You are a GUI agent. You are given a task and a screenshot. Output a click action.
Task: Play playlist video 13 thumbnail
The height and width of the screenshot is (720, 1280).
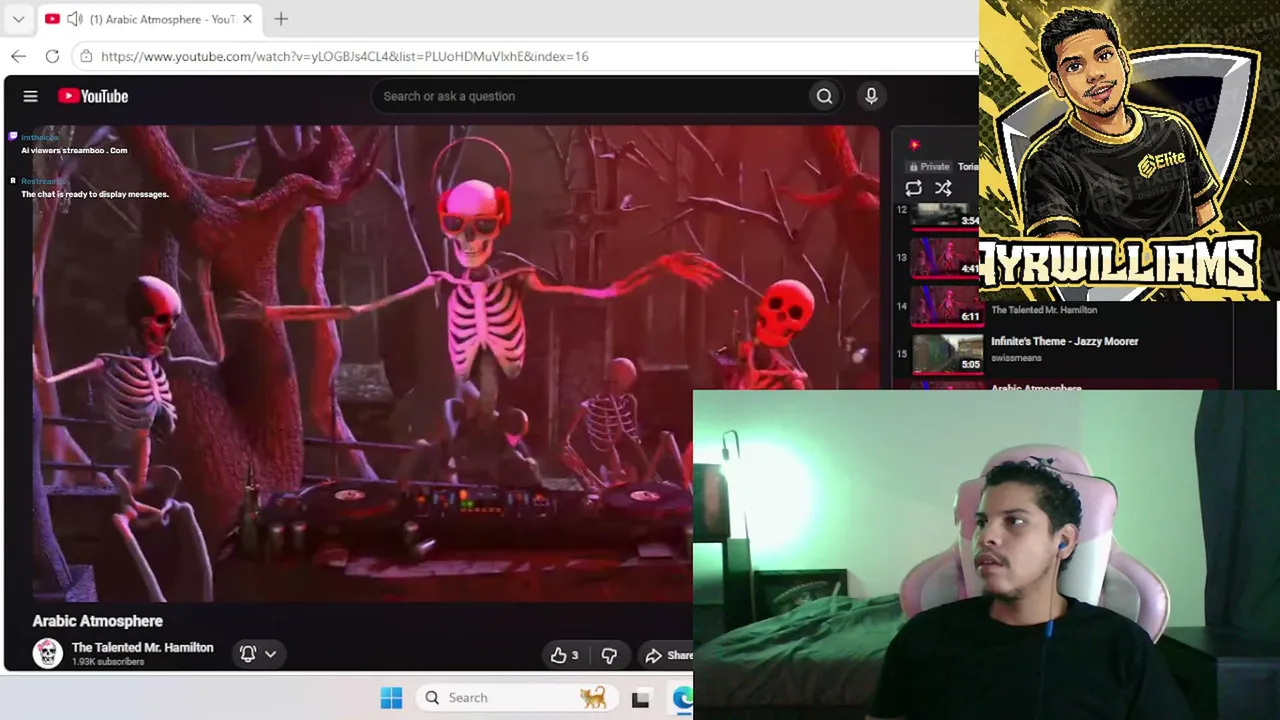click(946, 257)
